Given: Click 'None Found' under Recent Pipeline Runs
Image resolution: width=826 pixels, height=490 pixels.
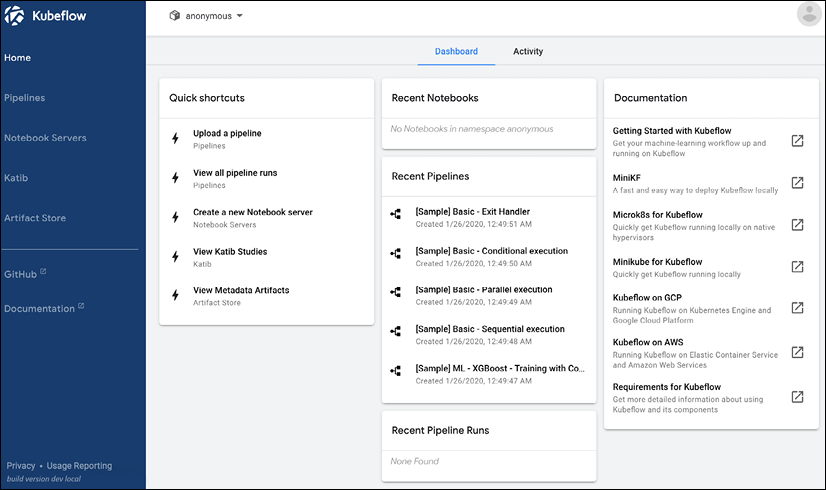Looking at the screenshot, I should coord(415,462).
